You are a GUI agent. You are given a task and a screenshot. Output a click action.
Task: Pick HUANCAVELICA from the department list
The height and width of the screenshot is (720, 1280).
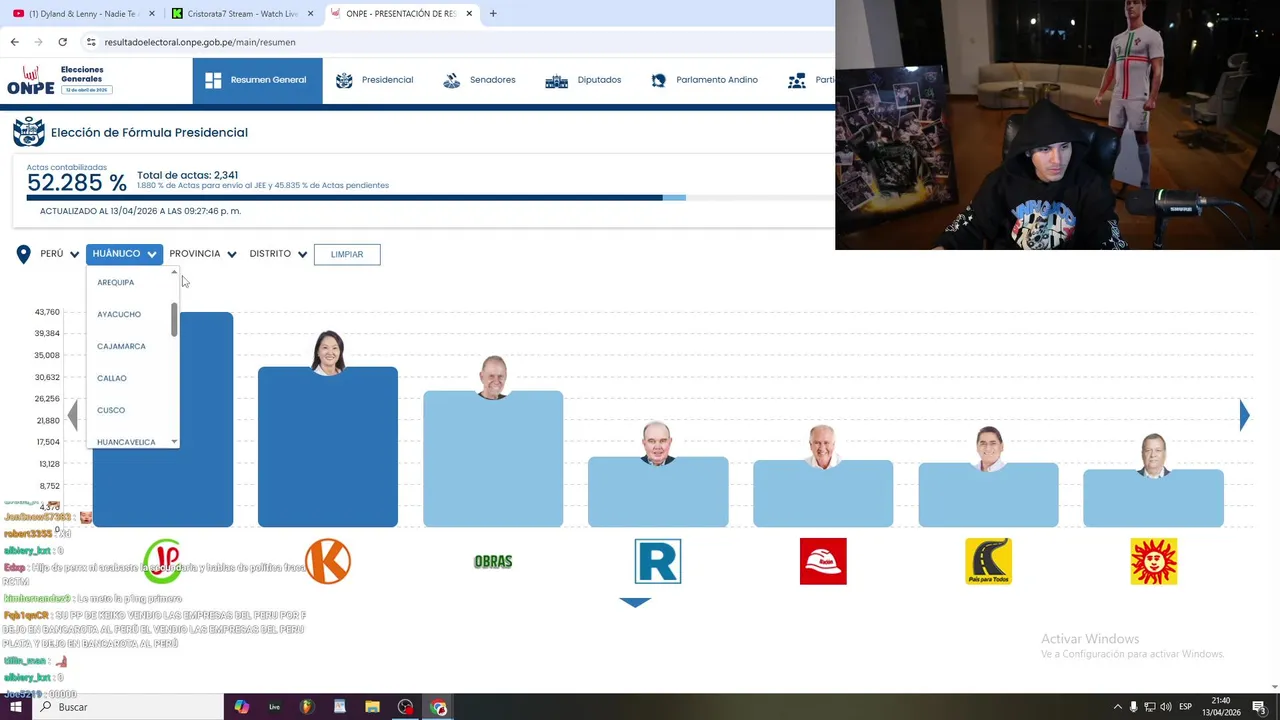tap(128, 441)
